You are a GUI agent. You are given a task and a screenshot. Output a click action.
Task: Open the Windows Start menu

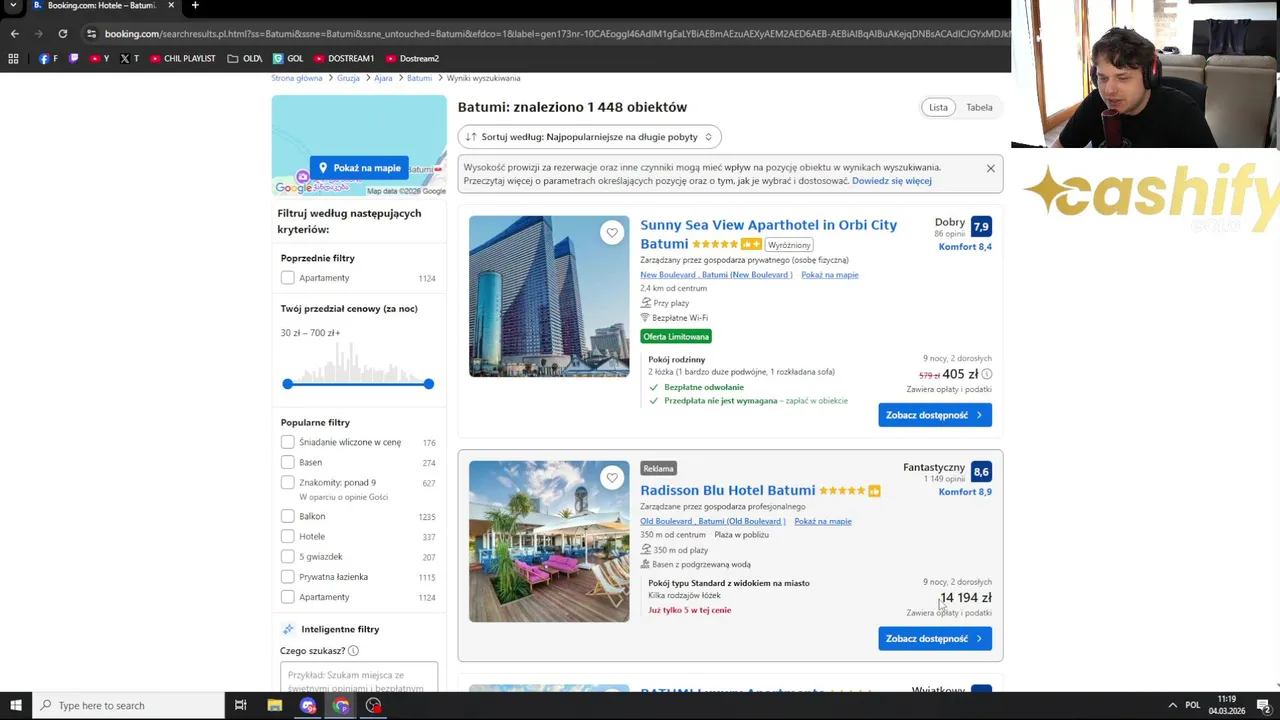pyautogui.click(x=15, y=705)
